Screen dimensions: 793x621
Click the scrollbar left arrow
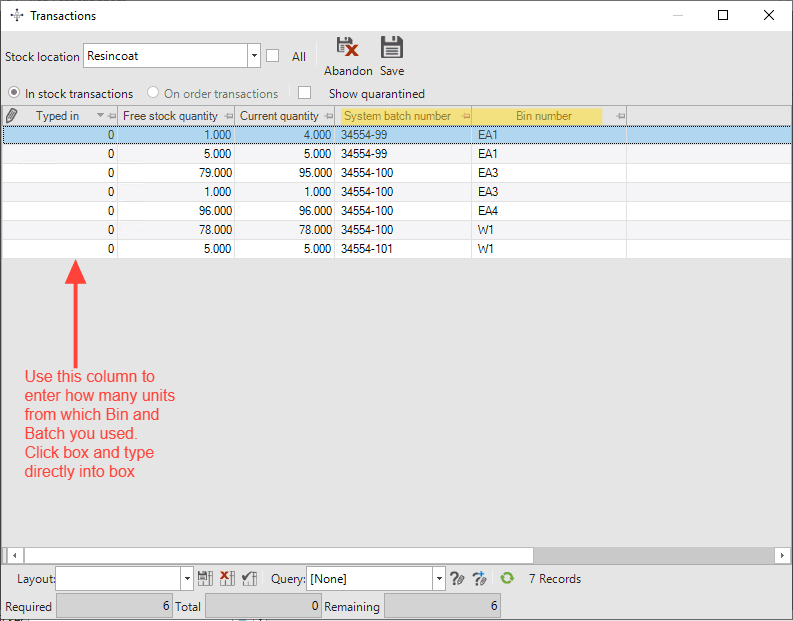tap(15, 555)
